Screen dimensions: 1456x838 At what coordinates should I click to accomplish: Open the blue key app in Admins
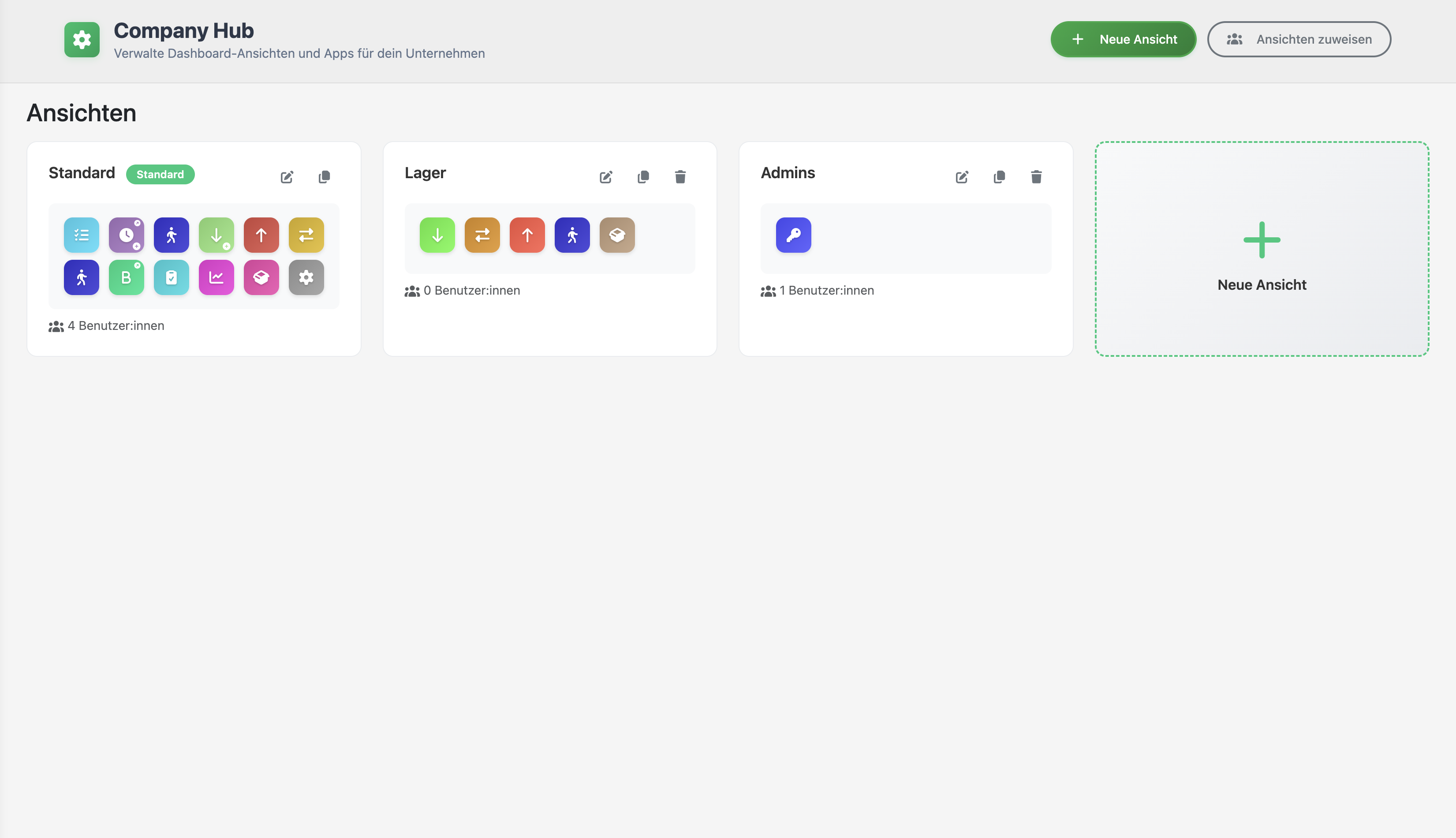click(x=793, y=235)
